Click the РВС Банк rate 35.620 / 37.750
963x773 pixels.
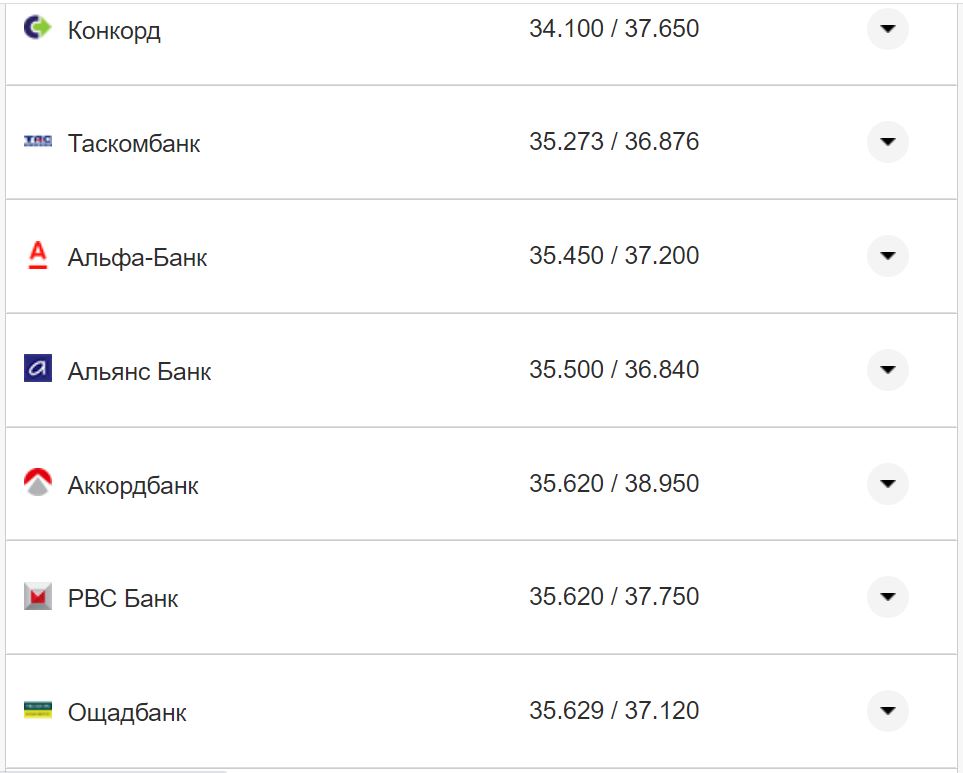click(614, 597)
